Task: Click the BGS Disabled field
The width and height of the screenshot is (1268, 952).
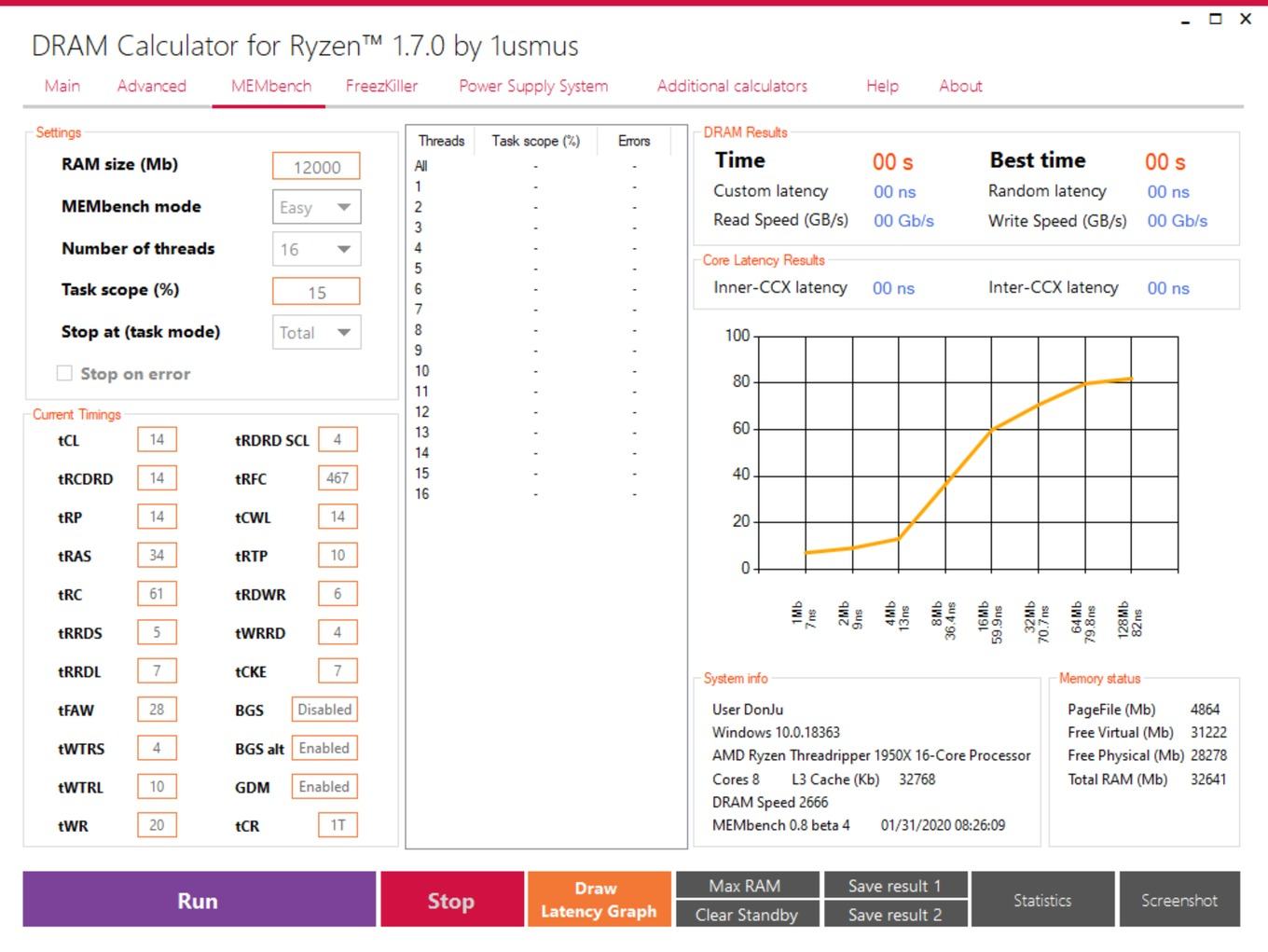Action: [x=324, y=710]
